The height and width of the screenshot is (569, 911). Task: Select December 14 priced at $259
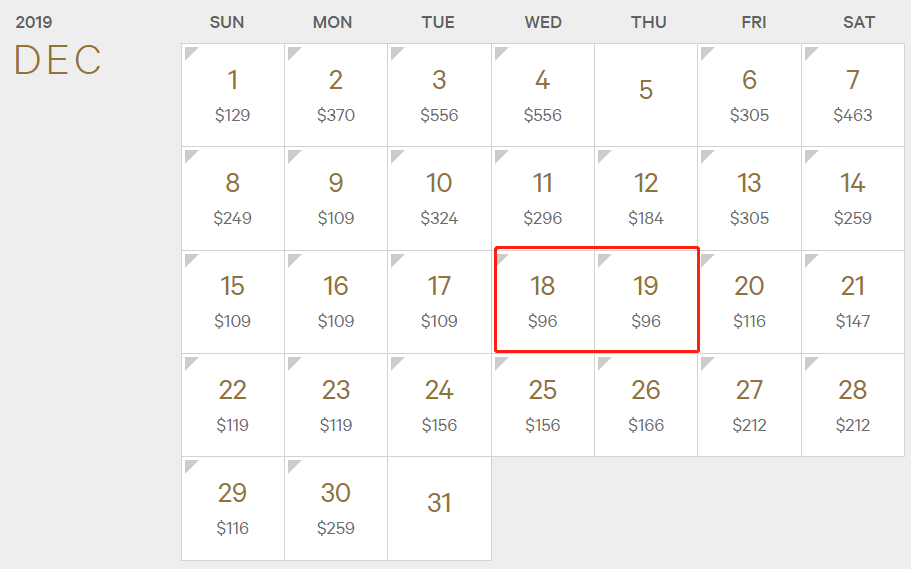853,199
